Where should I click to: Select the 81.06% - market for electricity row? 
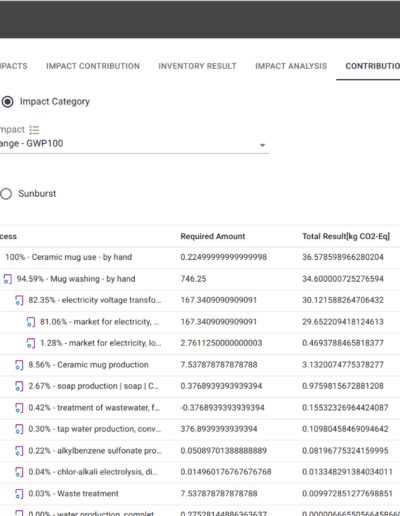click(x=200, y=322)
